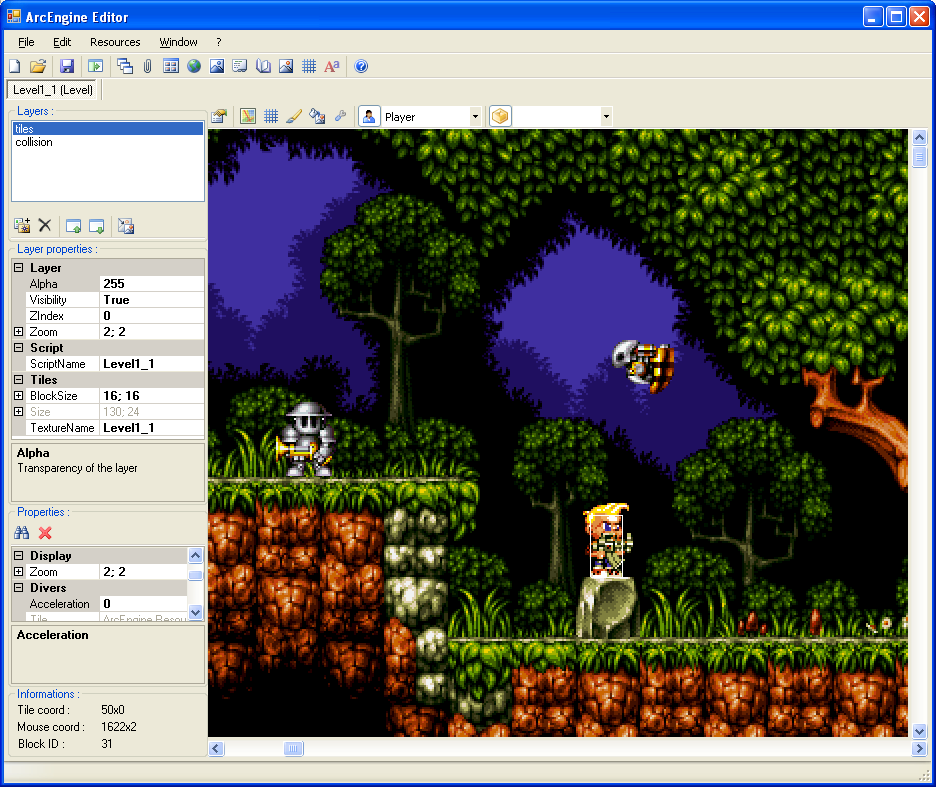The image size is (936, 787).
Task: Click the red X under Properties
Action: 45,533
